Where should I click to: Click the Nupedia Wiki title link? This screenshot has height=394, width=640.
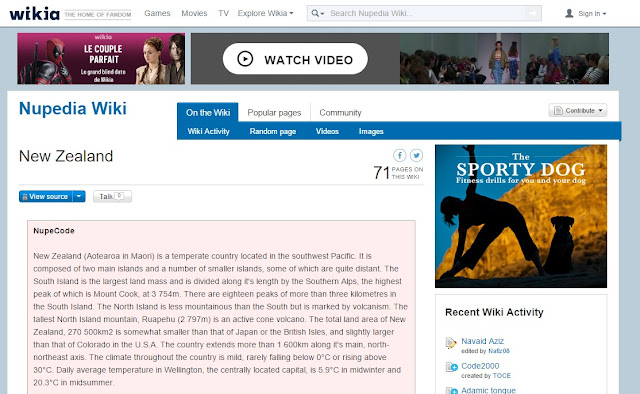click(73, 109)
